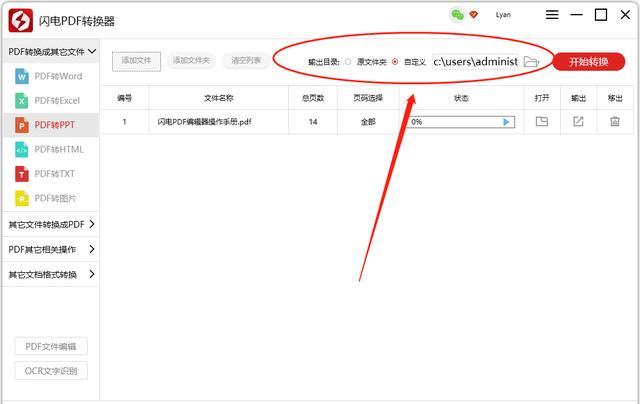Image resolution: width=640 pixels, height=404 pixels.
Task: Expand PDF其它相关操作 section
Action: pos(51,249)
